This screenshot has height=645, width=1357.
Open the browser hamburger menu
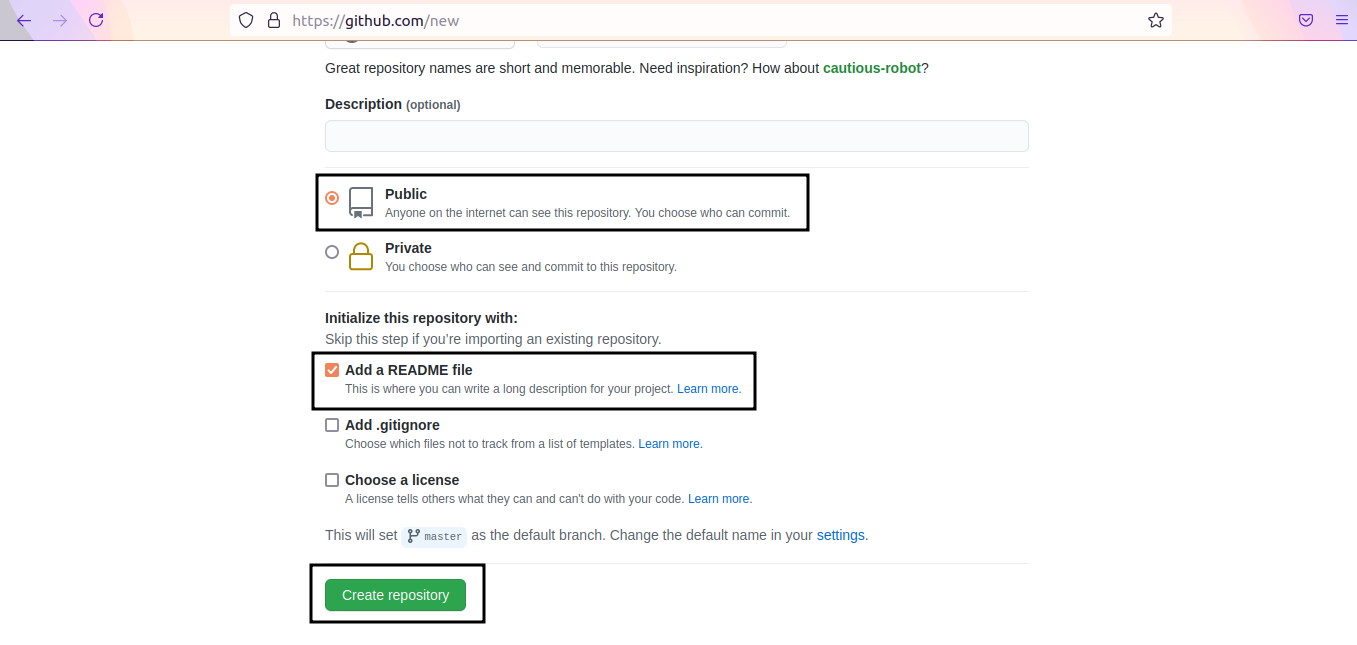1342,20
